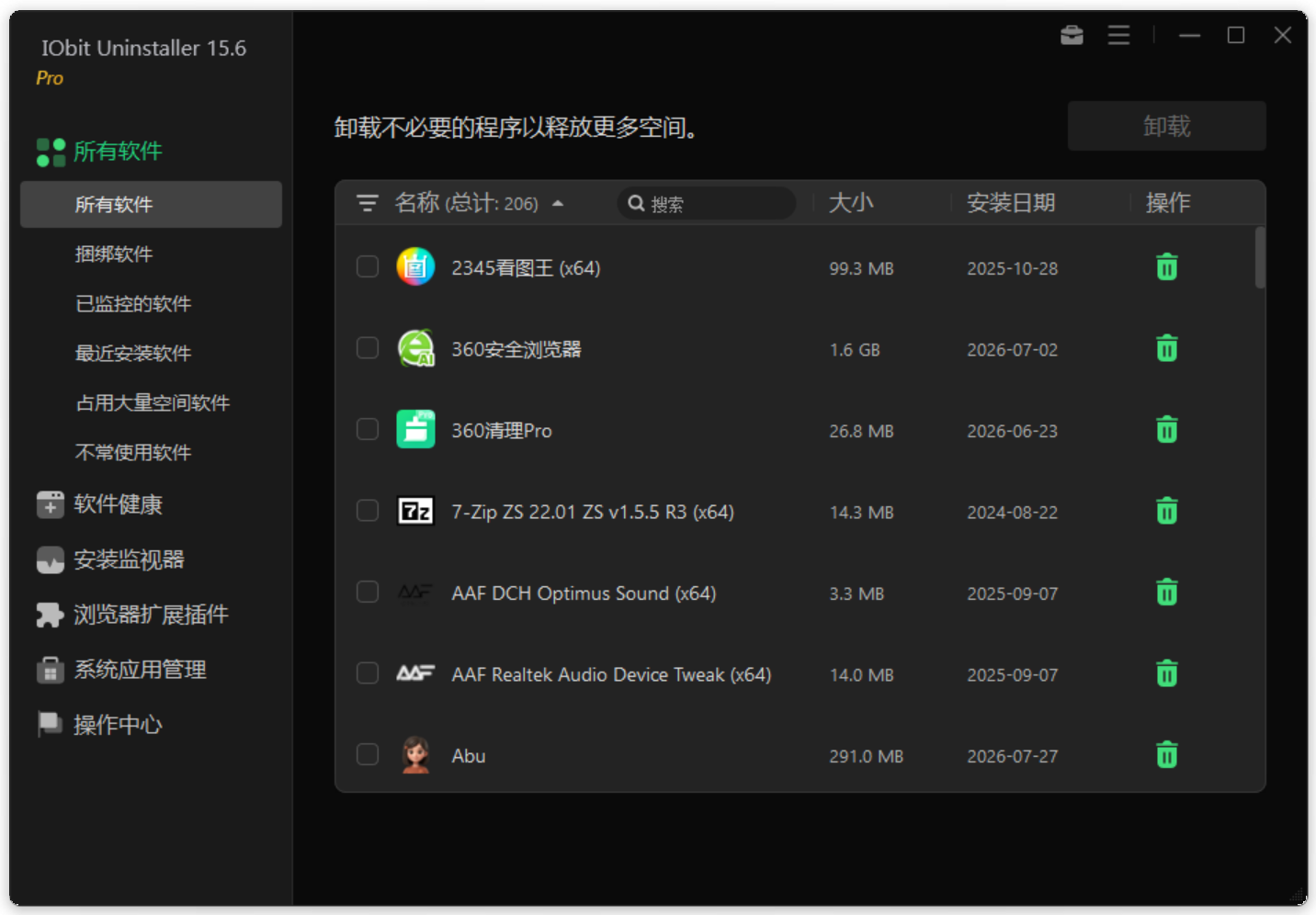Click into the 搜索 search field
This screenshot has width=1316, height=915.
point(706,204)
